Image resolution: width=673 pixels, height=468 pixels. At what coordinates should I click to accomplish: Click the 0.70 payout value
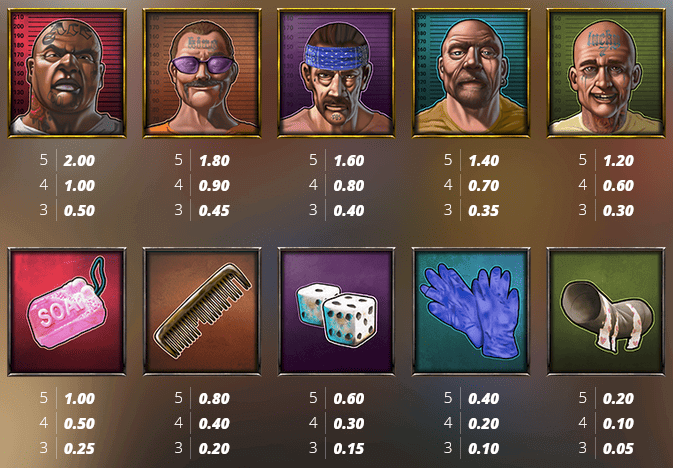[x=483, y=185]
